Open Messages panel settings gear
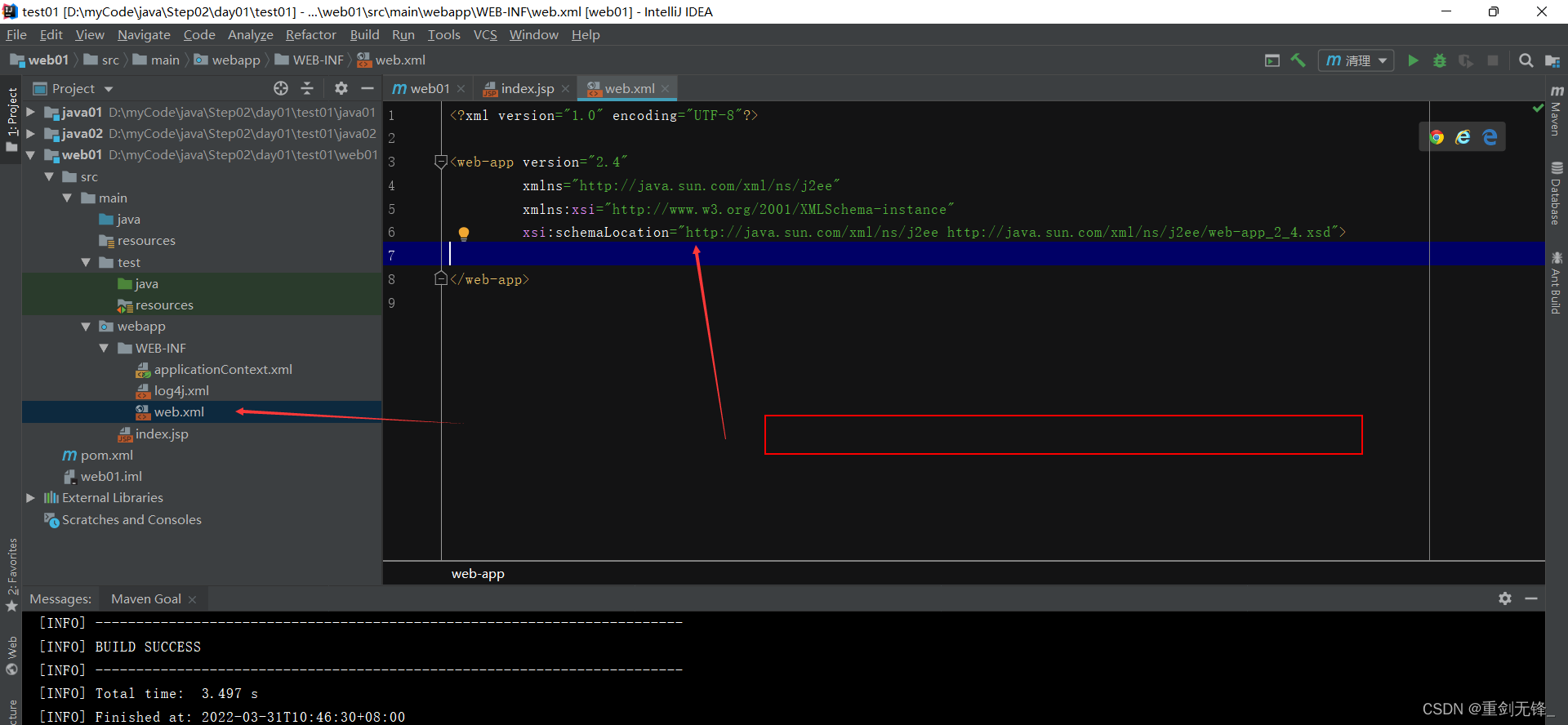The height and width of the screenshot is (725, 1568). tap(1505, 598)
